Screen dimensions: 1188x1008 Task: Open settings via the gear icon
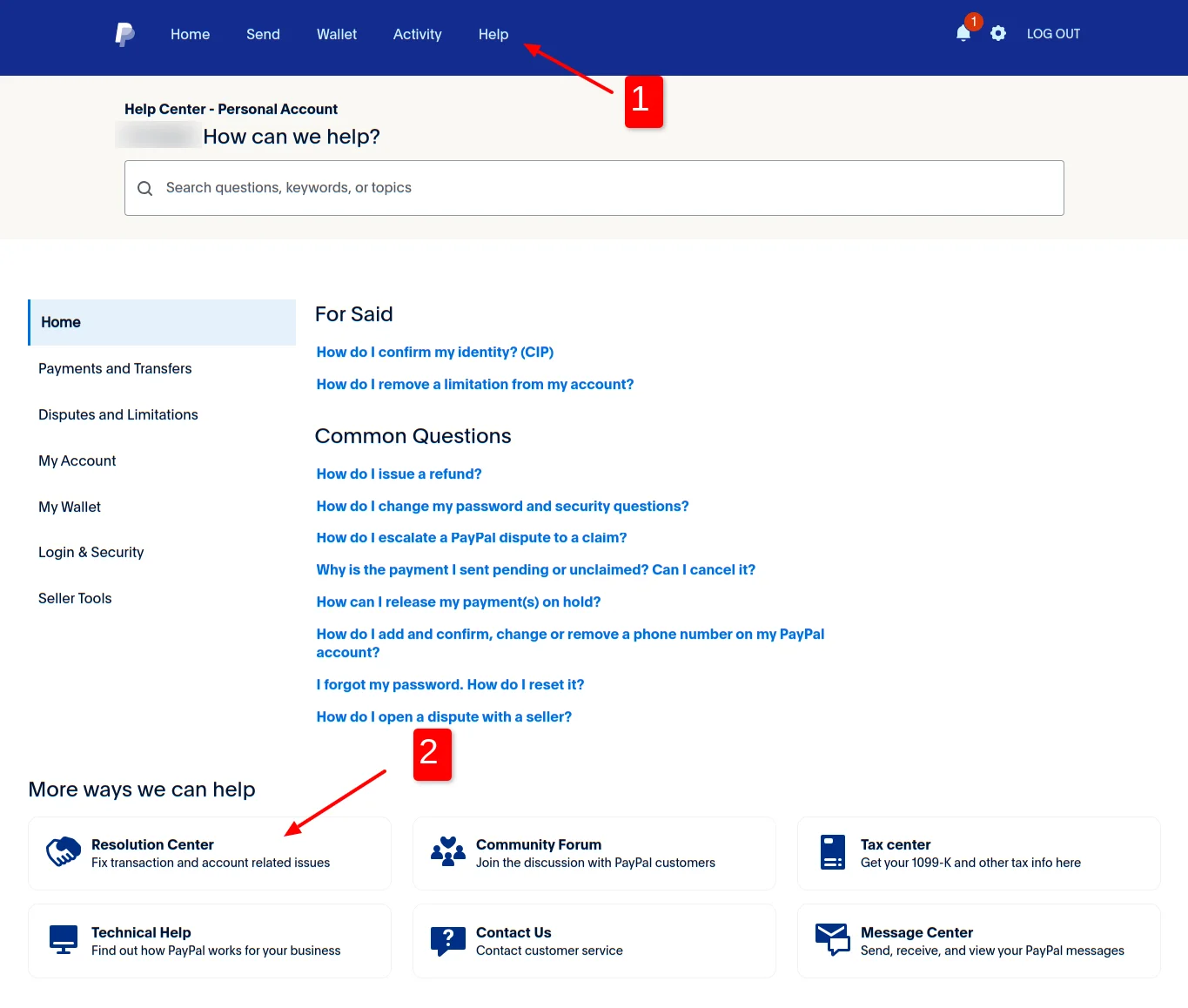998,34
